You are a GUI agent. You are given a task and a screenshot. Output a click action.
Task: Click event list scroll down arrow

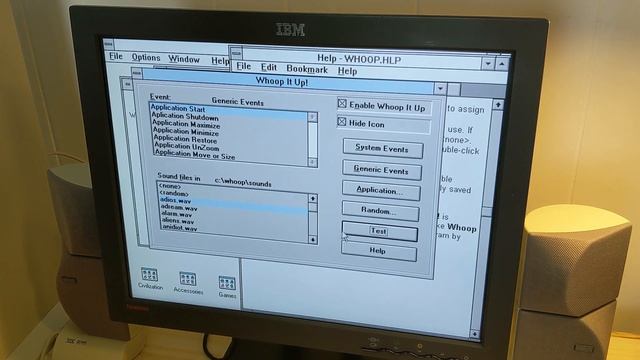[x=313, y=162]
